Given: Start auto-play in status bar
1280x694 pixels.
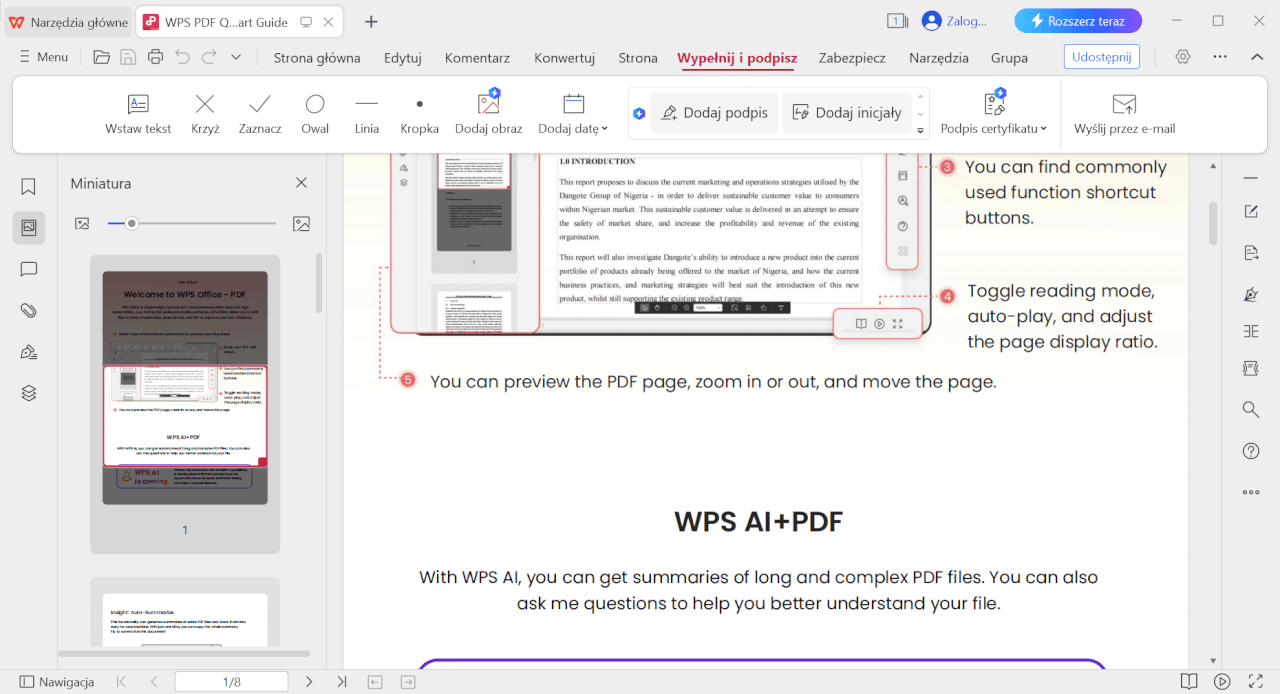Looking at the screenshot, I should [x=1222, y=682].
